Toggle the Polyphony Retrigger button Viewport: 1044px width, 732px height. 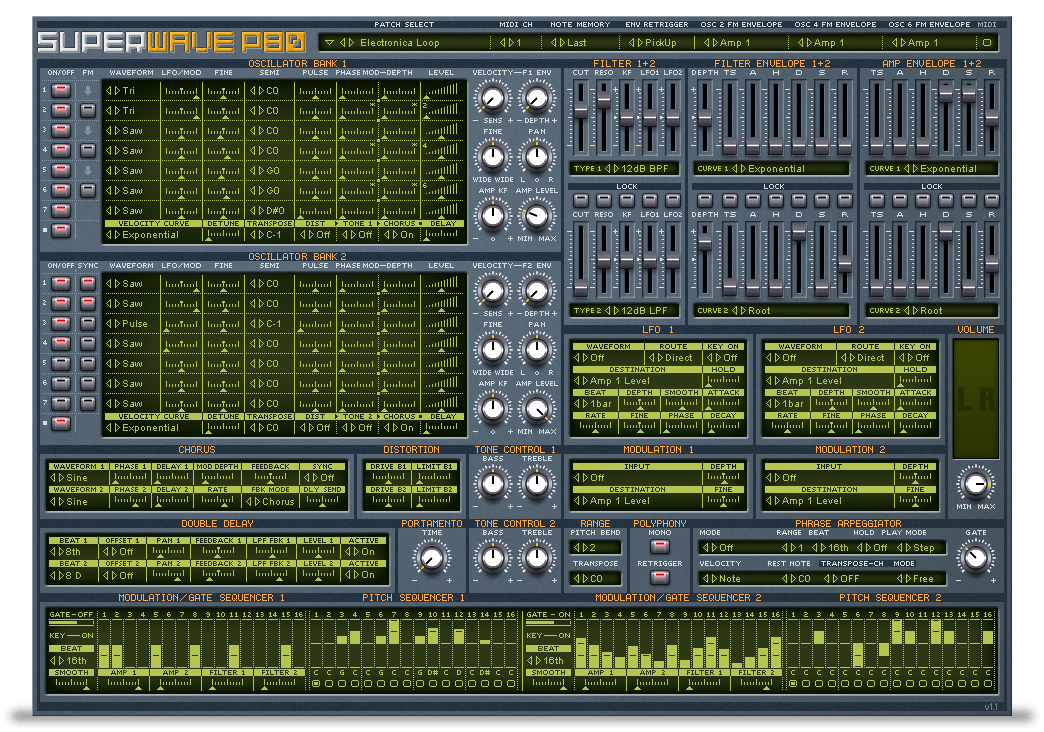click(660, 576)
